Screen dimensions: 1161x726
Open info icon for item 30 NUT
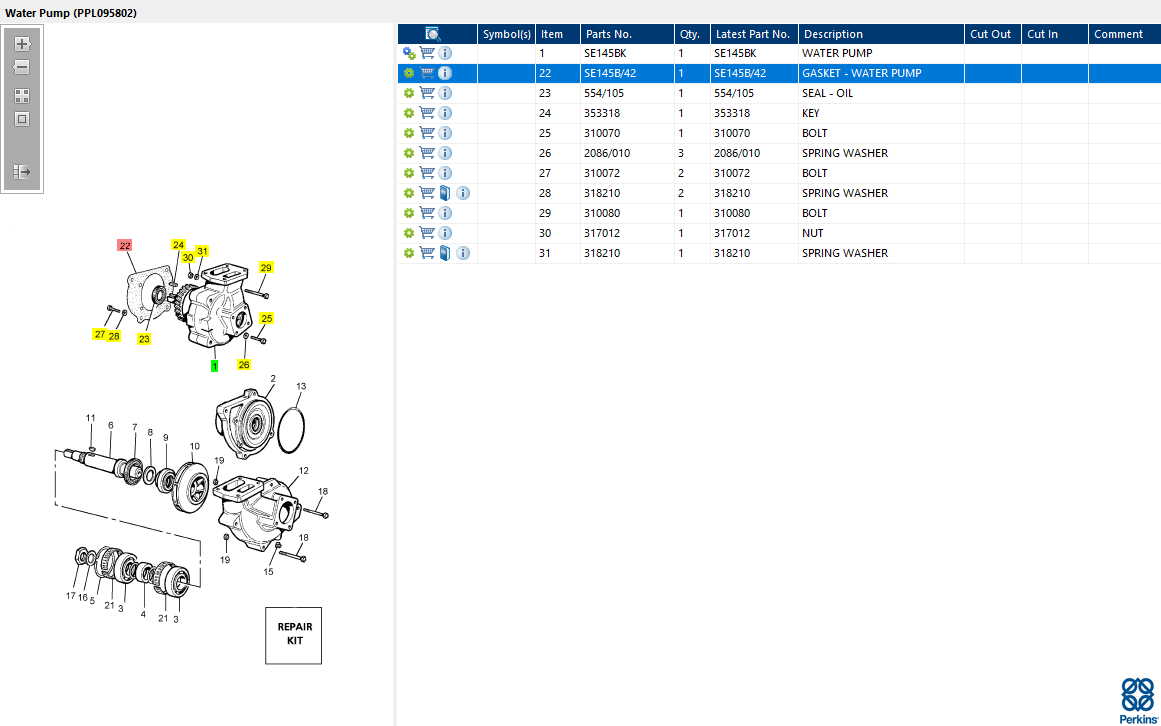[x=445, y=233]
